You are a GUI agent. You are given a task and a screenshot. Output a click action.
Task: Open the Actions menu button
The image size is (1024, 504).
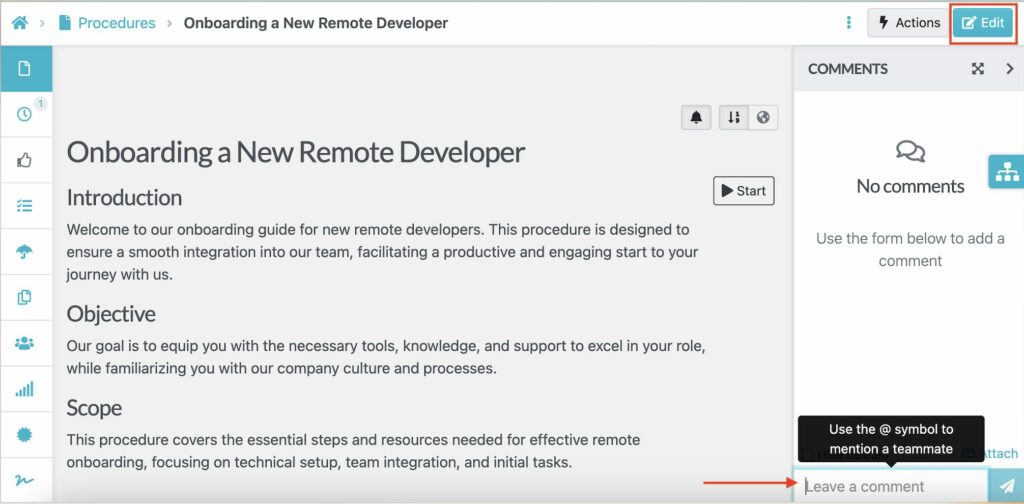tap(908, 23)
